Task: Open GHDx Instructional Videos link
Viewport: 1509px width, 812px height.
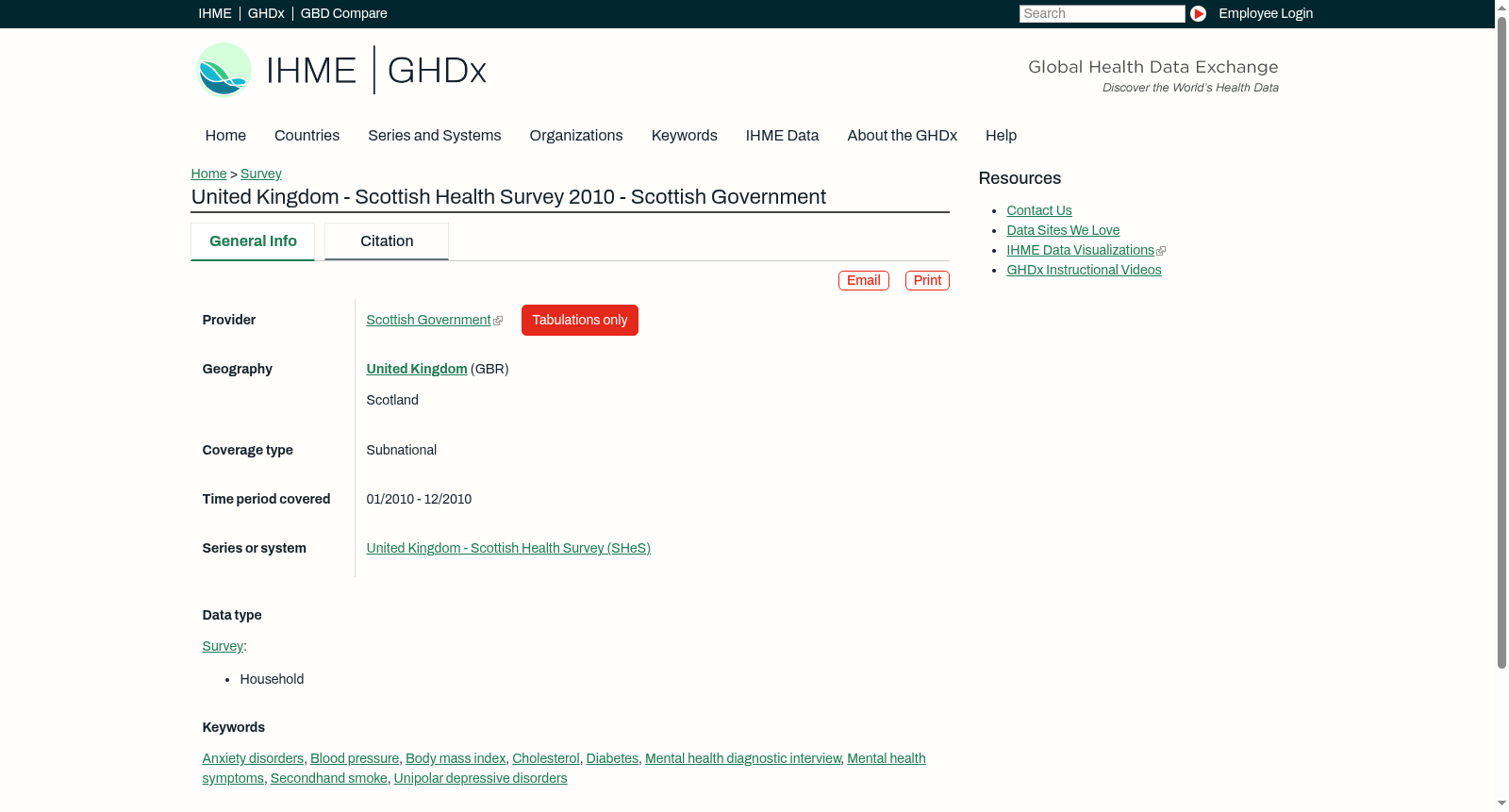Action: pyautogui.click(x=1085, y=270)
